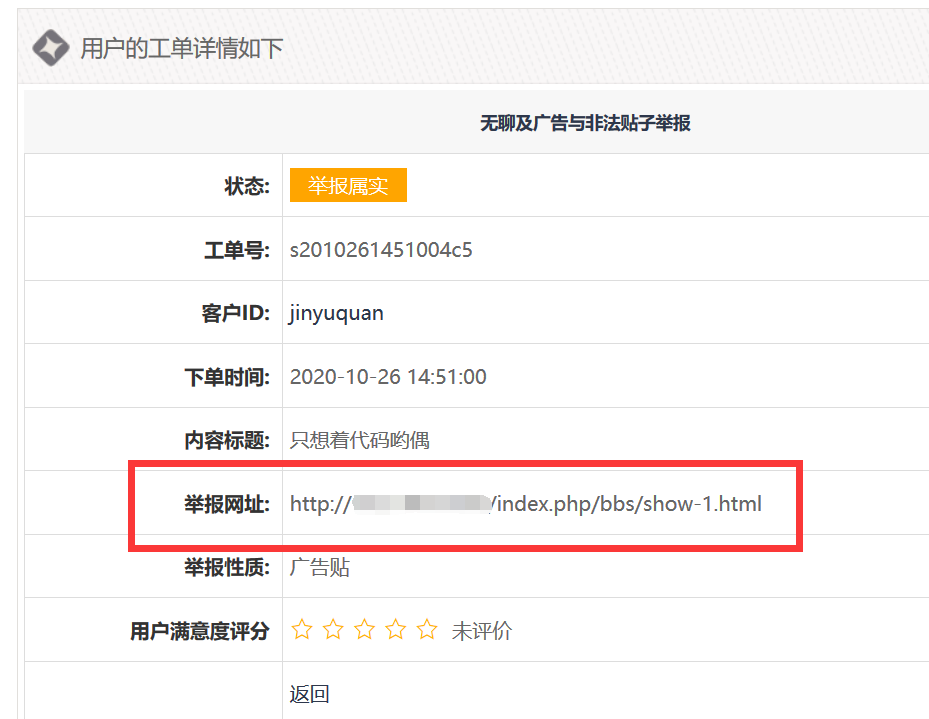
Task: Open the reported URL ending in show-1.html
Action: pyautogui.click(x=525, y=504)
